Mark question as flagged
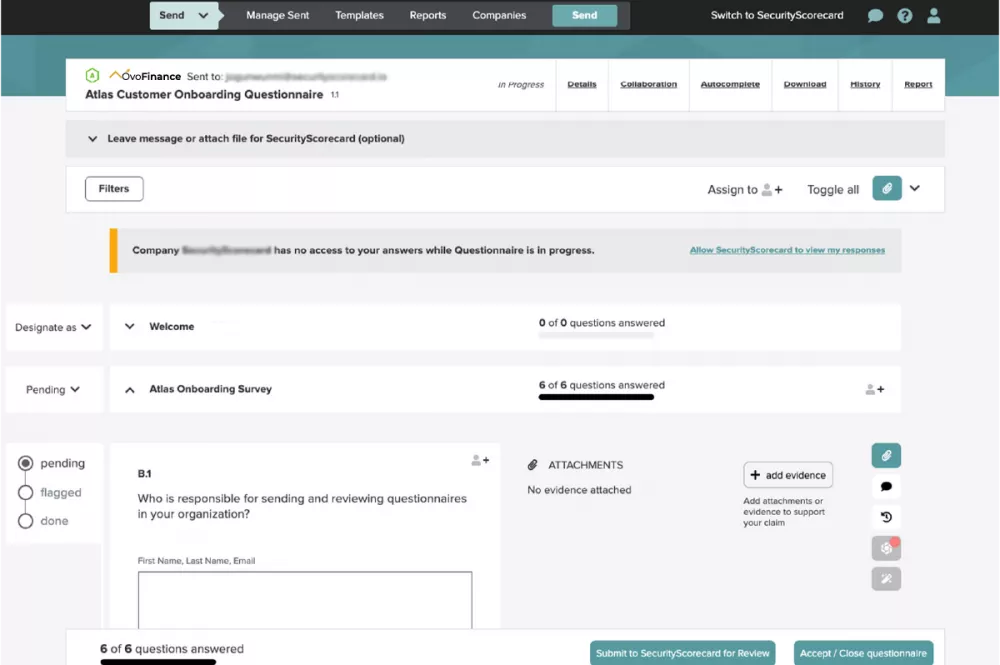The width and height of the screenshot is (1000, 665). click(x=26, y=492)
